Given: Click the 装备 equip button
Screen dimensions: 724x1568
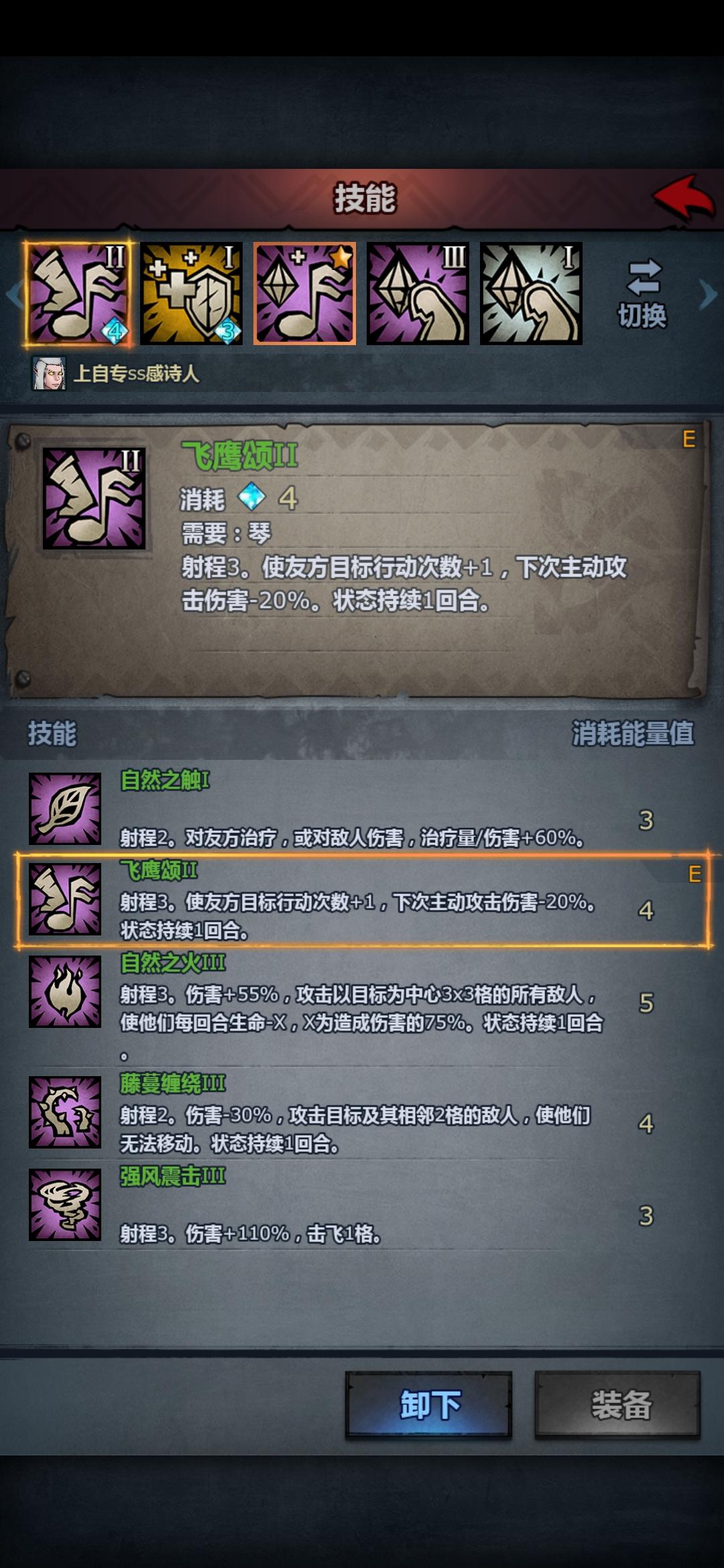Looking at the screenshot, I should click(617, 1404).
